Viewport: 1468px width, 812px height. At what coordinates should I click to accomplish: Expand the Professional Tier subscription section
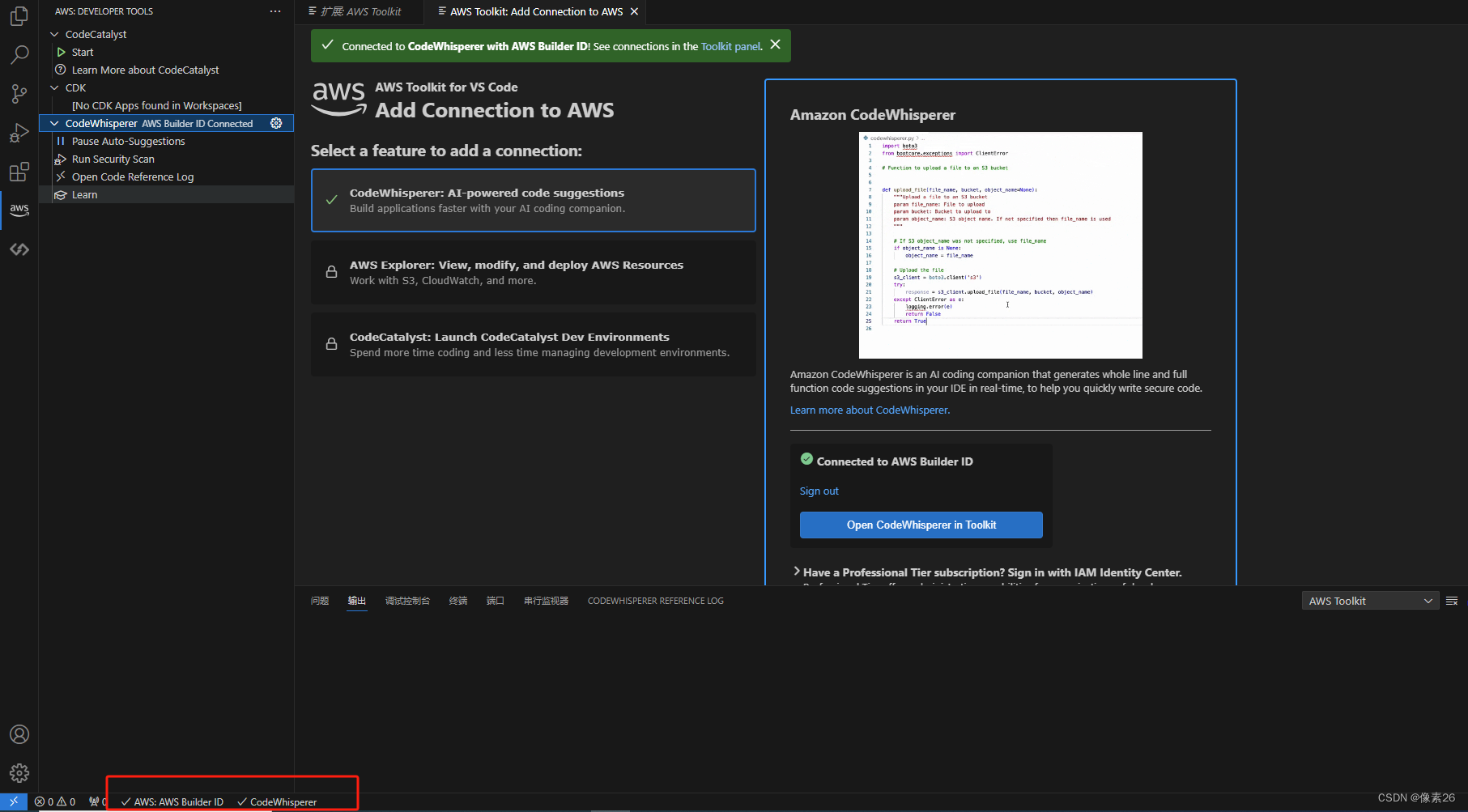797,572
